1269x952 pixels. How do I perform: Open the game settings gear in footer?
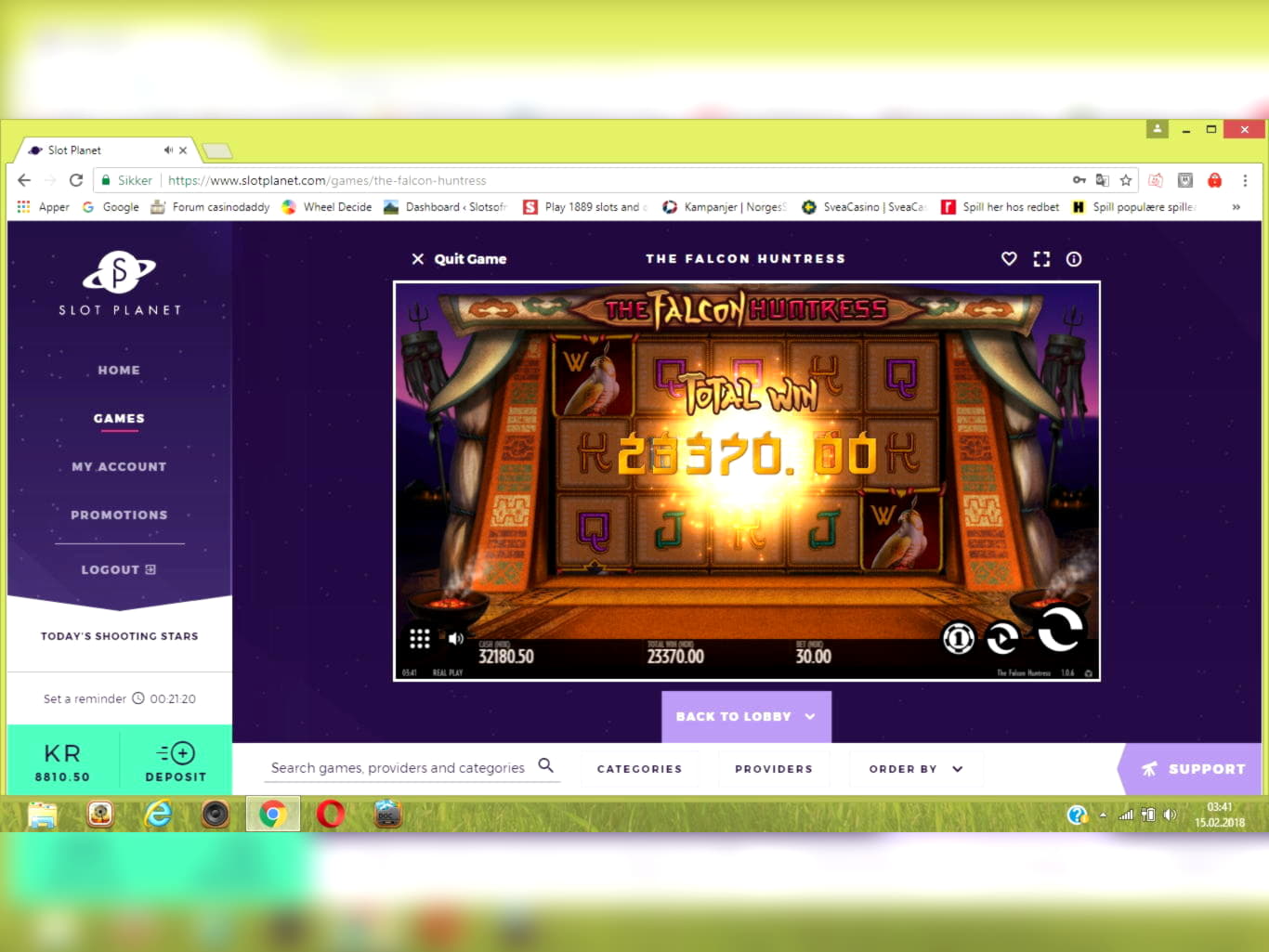(x=1088, y=672)
